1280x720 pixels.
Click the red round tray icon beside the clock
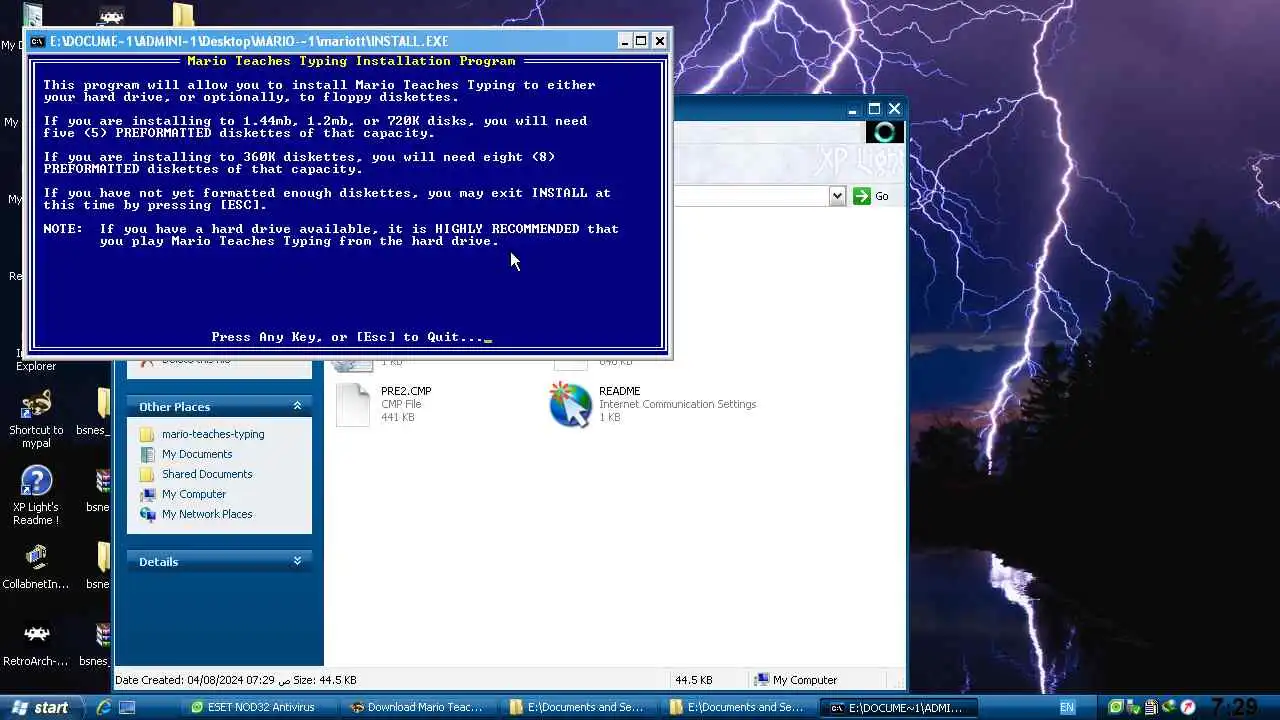tap(1188, 707)
